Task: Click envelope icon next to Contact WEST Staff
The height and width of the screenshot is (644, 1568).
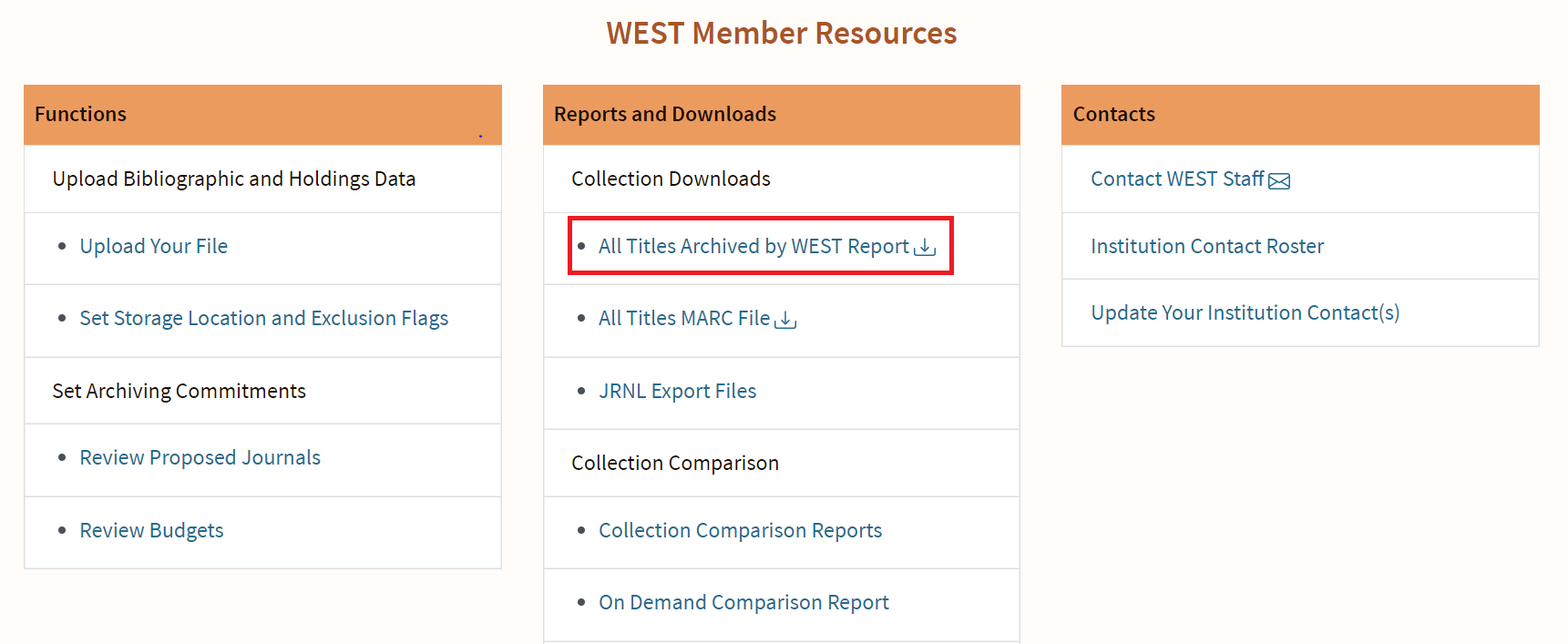Action: pyautogui.click(x=1279, y=180)
